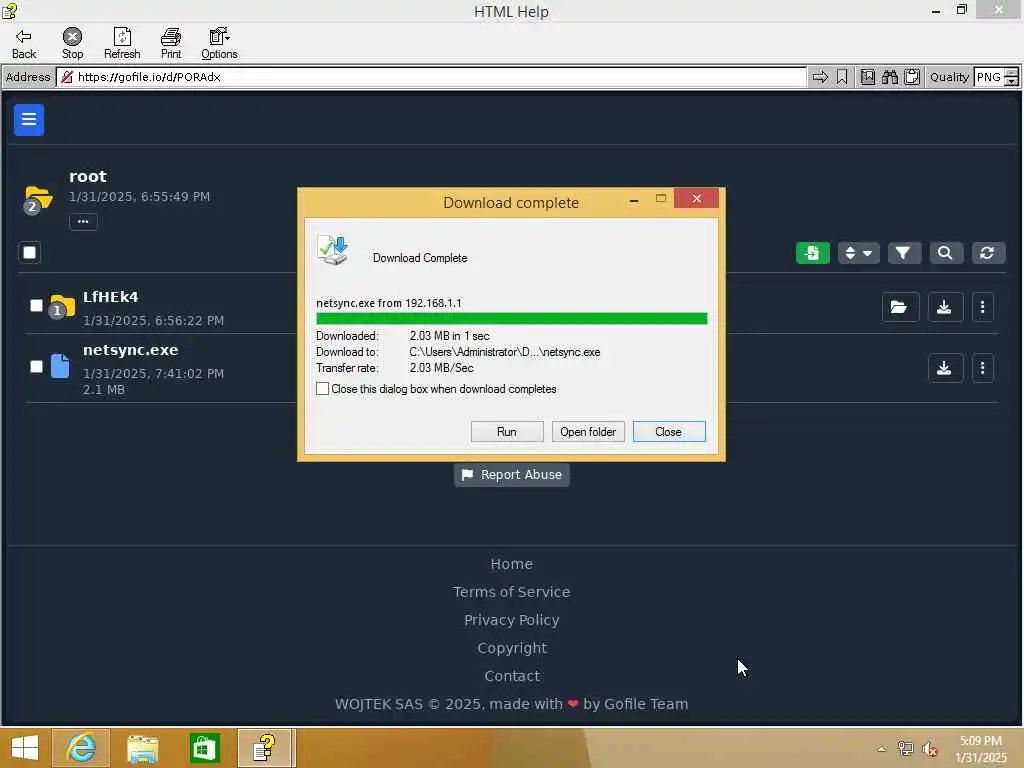
Task: Click the search magnifier button
Action: pos(945,253)
